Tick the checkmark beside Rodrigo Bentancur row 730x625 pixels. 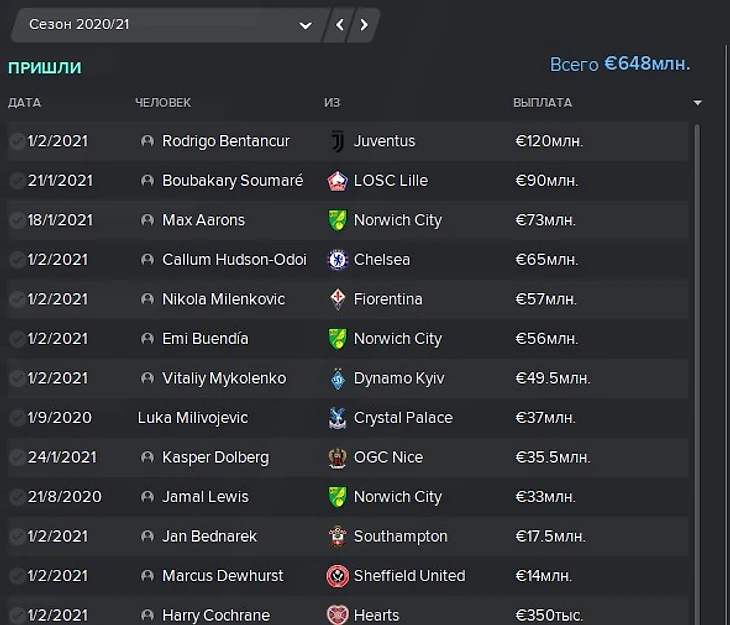point(17,142)
